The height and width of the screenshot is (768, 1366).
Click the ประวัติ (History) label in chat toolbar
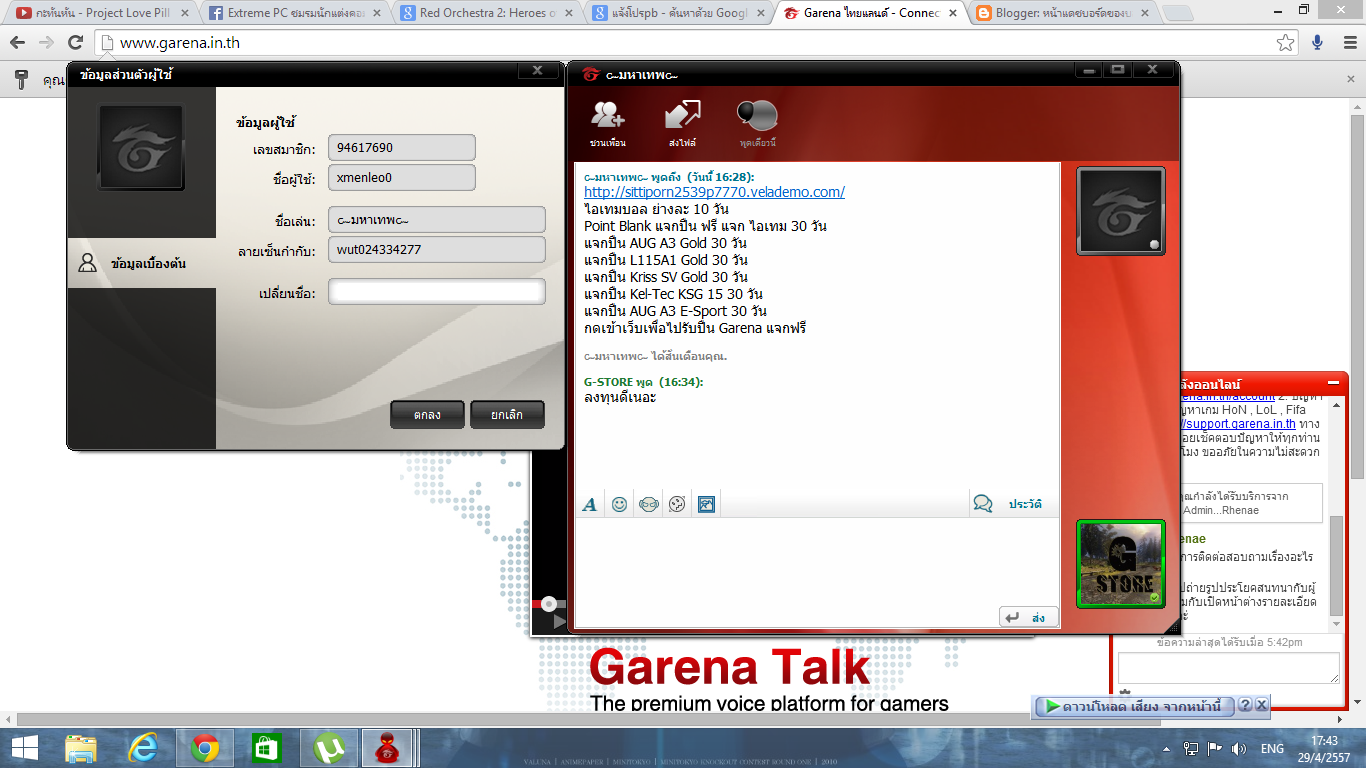point(1025,504)
